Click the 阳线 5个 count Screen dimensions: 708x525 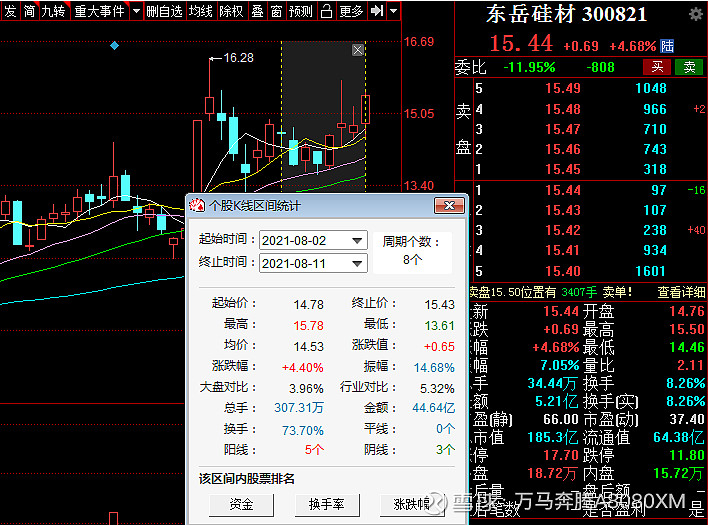314,450
